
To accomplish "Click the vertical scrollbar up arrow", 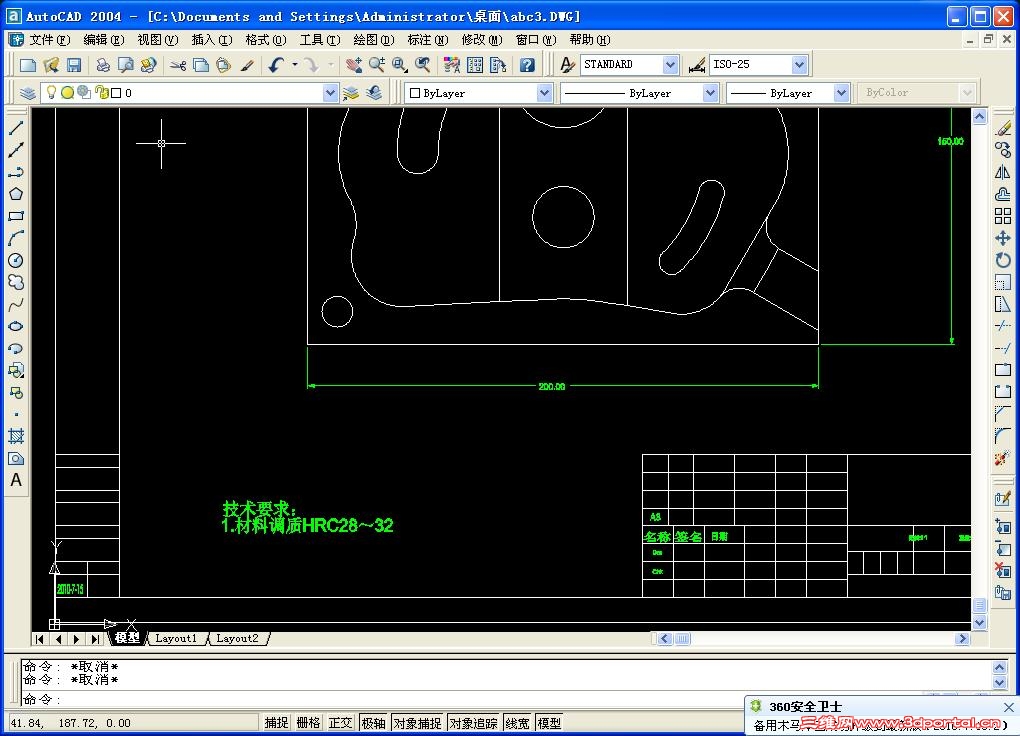I will [x=980, y=116].
